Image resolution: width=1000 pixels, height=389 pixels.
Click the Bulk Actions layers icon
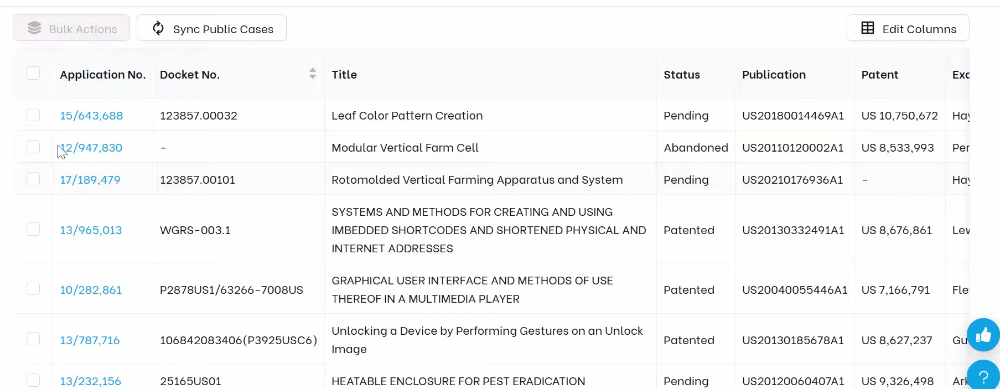click(34, 28)
